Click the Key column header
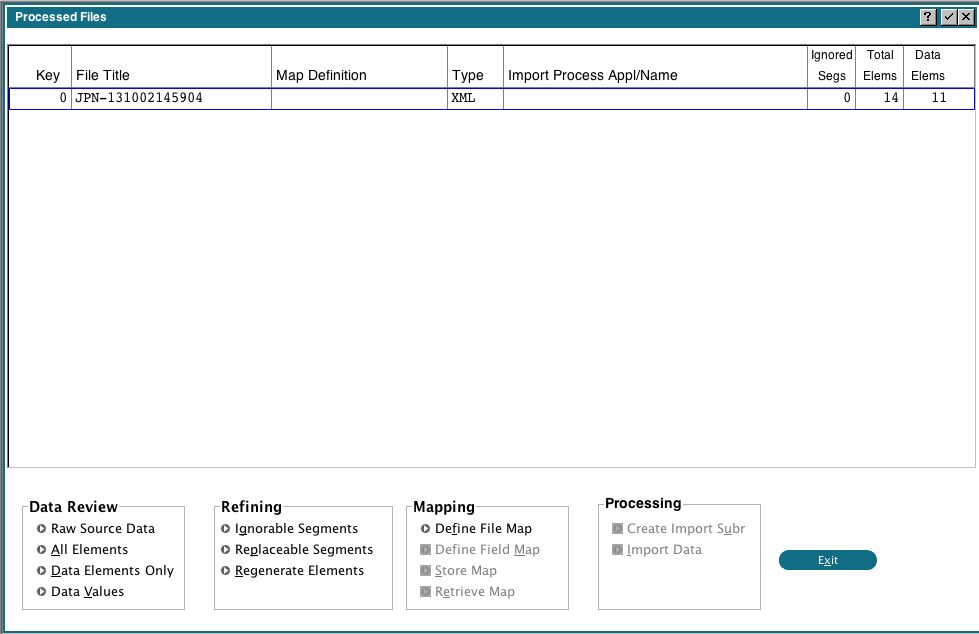This screenshot has height=634, width=979. click(x=48, y=75)
